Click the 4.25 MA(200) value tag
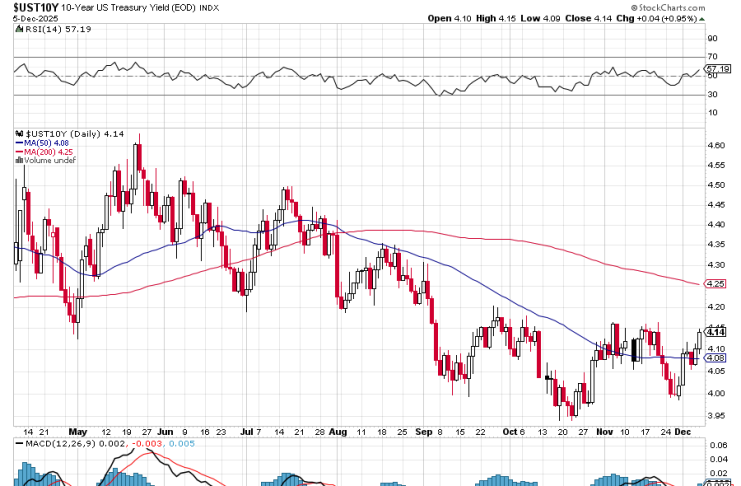741x486 pixels. (x=714, y=284)
